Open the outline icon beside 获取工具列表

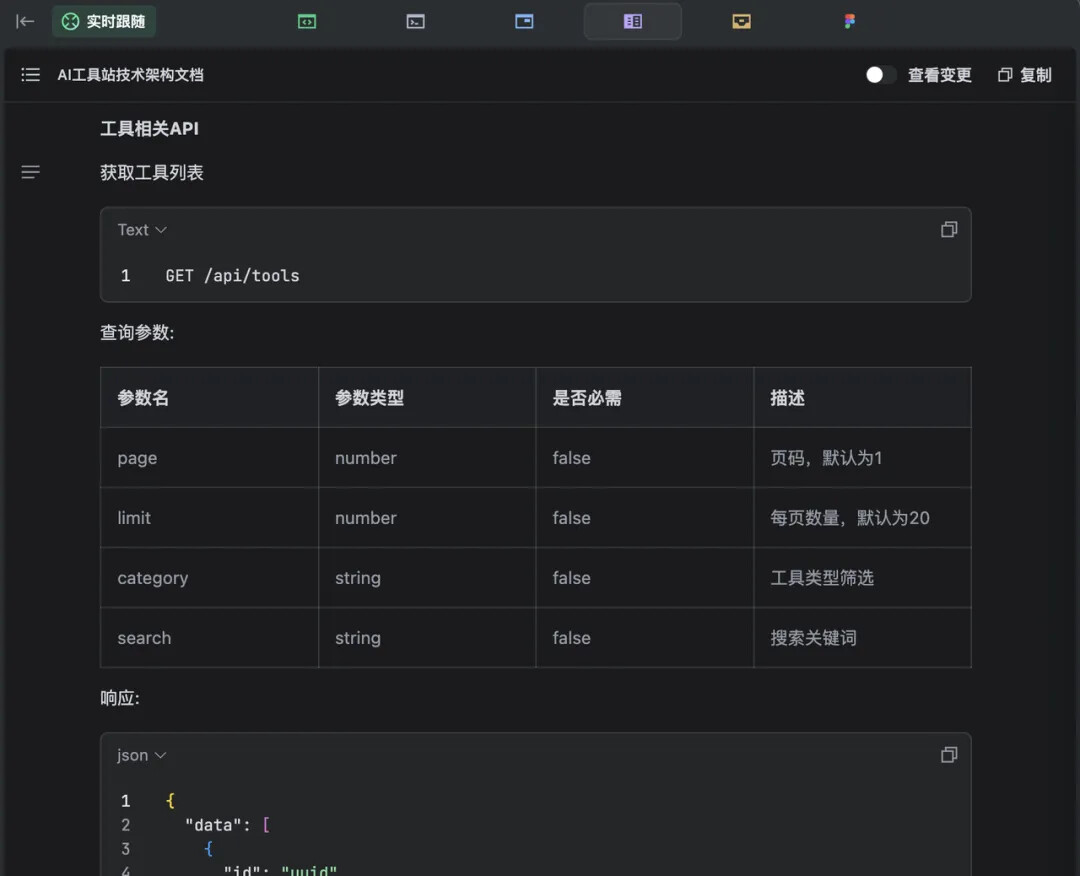pyautogui.click(x=31, y=173)
